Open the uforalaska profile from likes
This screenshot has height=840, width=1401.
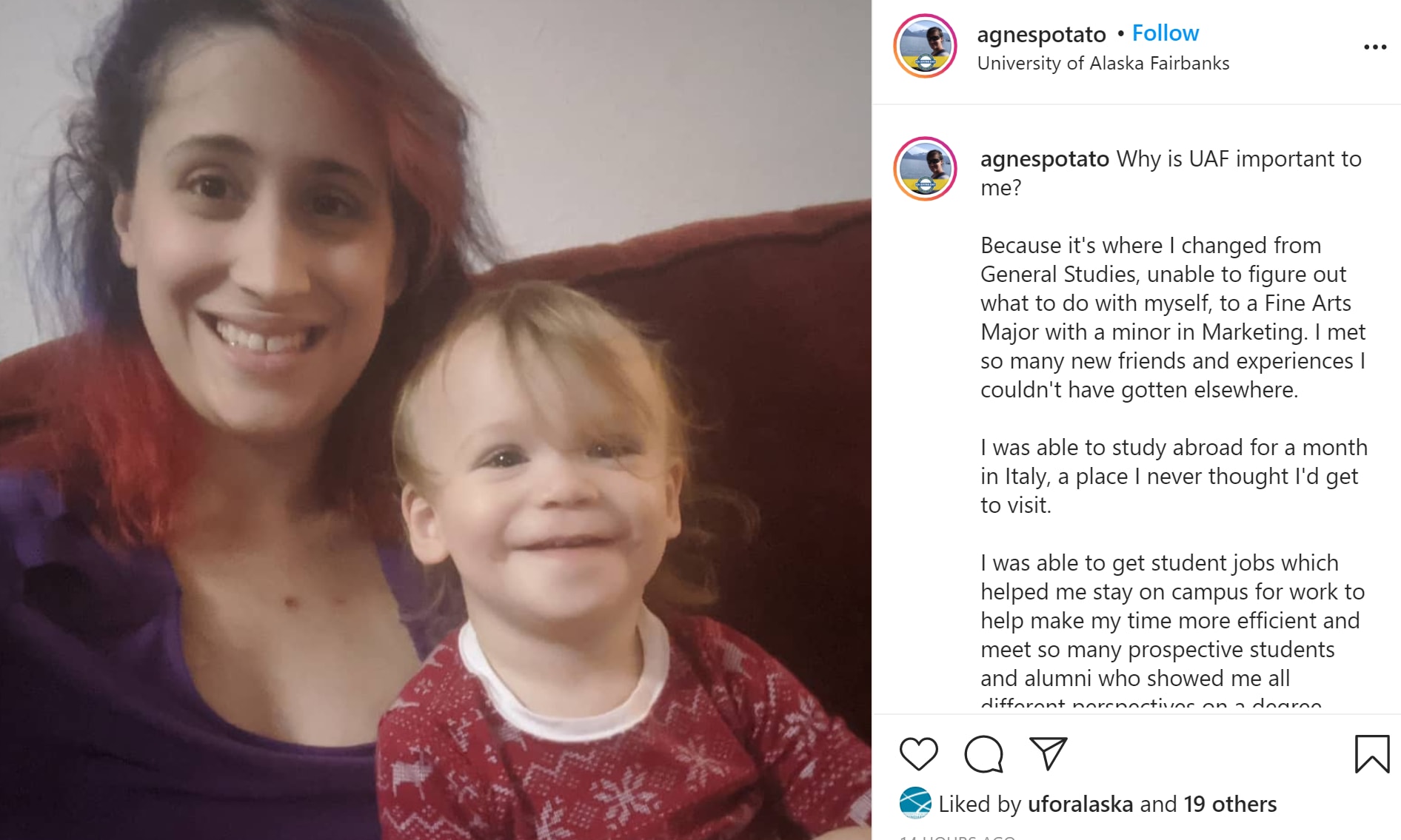pyautogui.click(x=1080, y=804)
